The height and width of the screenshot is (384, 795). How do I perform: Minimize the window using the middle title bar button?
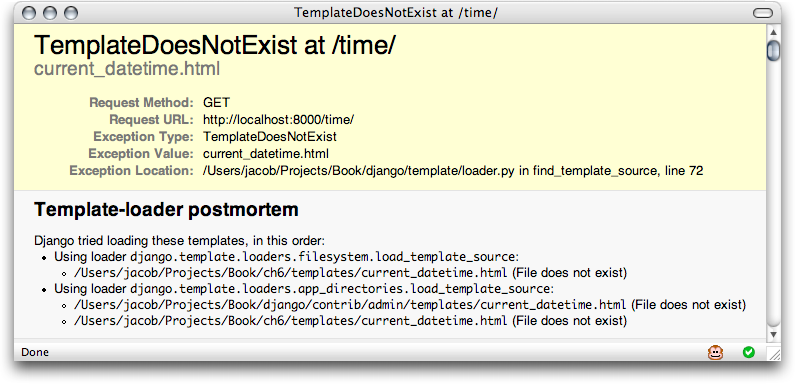click(50, 13)
